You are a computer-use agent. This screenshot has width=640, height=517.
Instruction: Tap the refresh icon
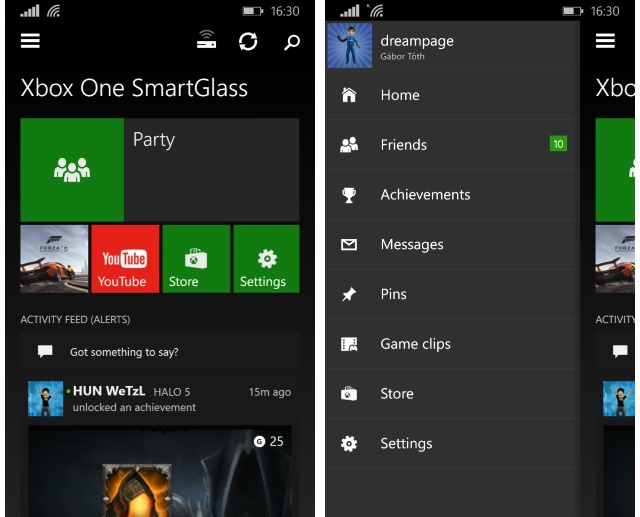(x=248, y=42)
